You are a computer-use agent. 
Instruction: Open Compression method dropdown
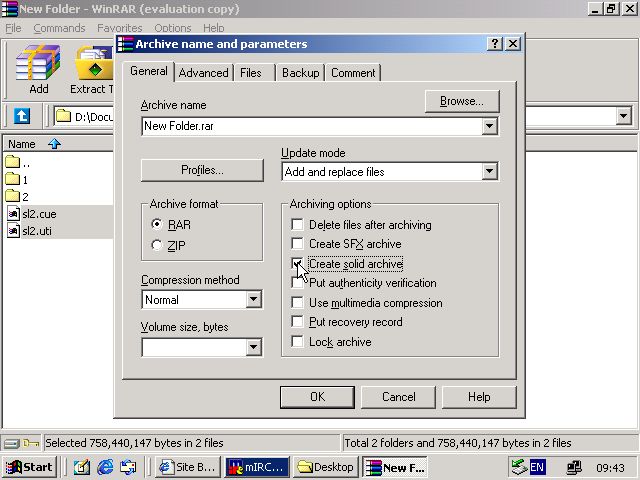click(253, 300)
